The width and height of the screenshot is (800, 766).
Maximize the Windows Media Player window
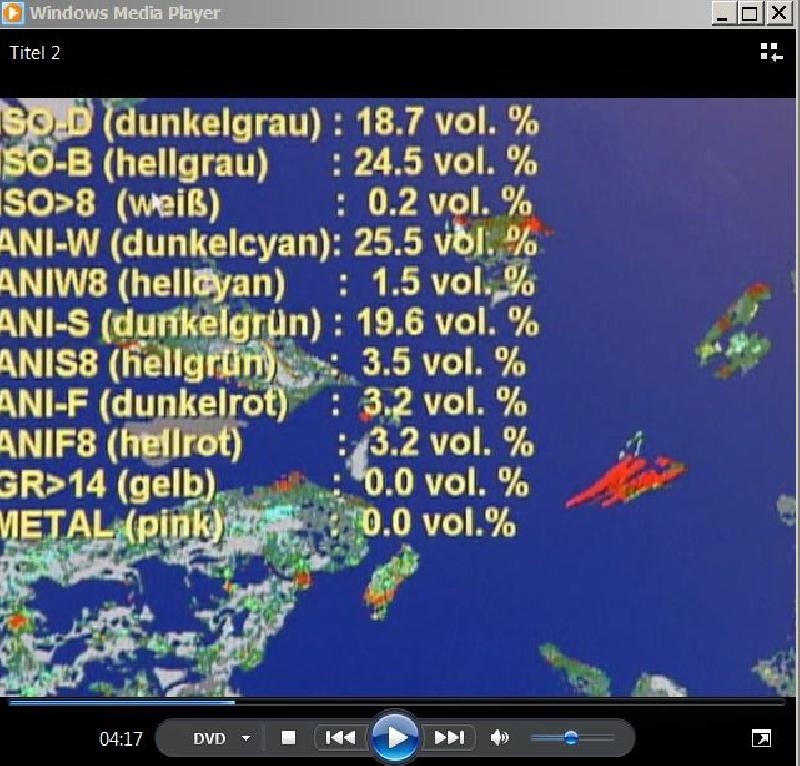click(x=750, y=13)
